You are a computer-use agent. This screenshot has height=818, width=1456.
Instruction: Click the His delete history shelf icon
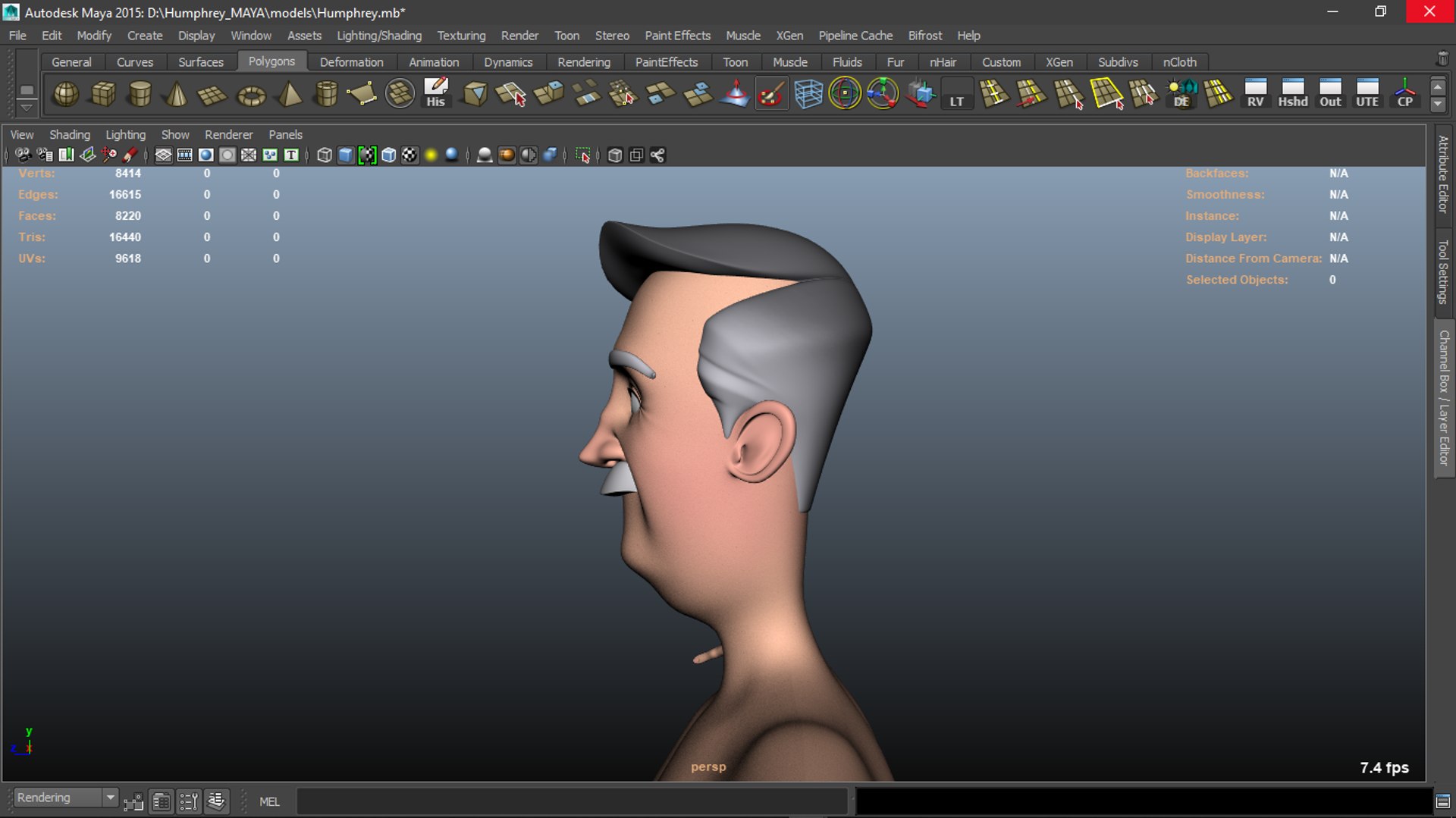pos(435,94)
